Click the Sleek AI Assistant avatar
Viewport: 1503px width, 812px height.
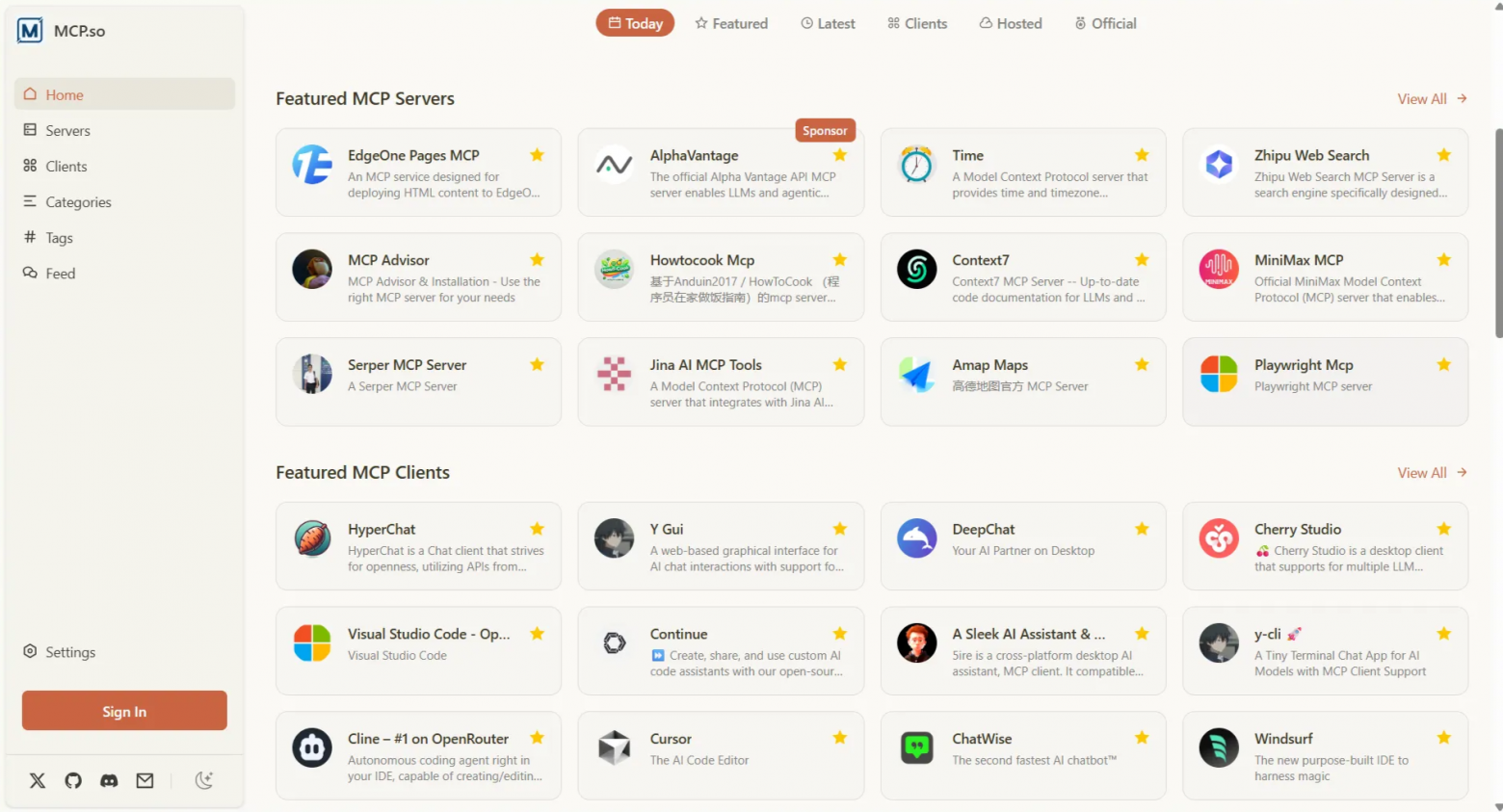click(x=916, y=643)
